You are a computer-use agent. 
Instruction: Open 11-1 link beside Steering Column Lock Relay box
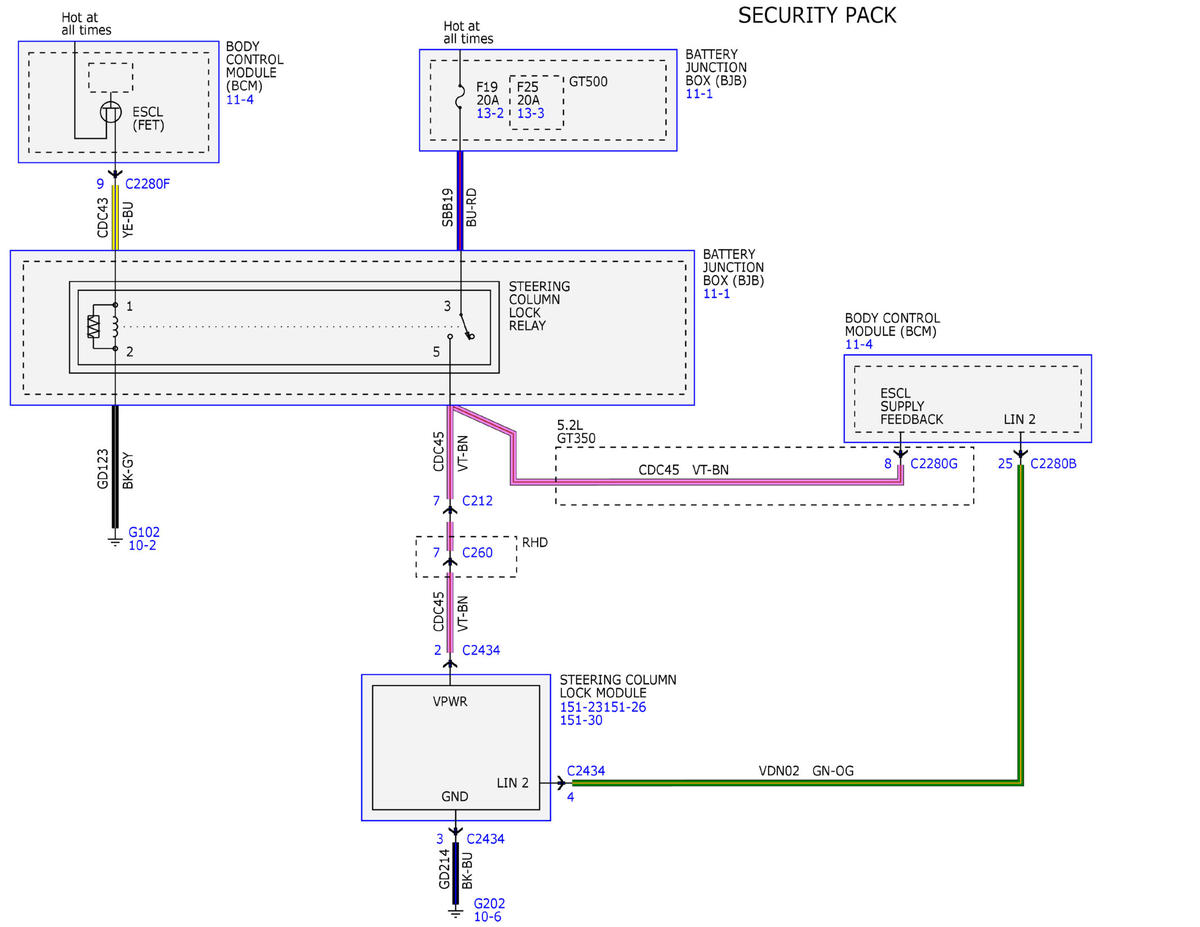point(716,294)
